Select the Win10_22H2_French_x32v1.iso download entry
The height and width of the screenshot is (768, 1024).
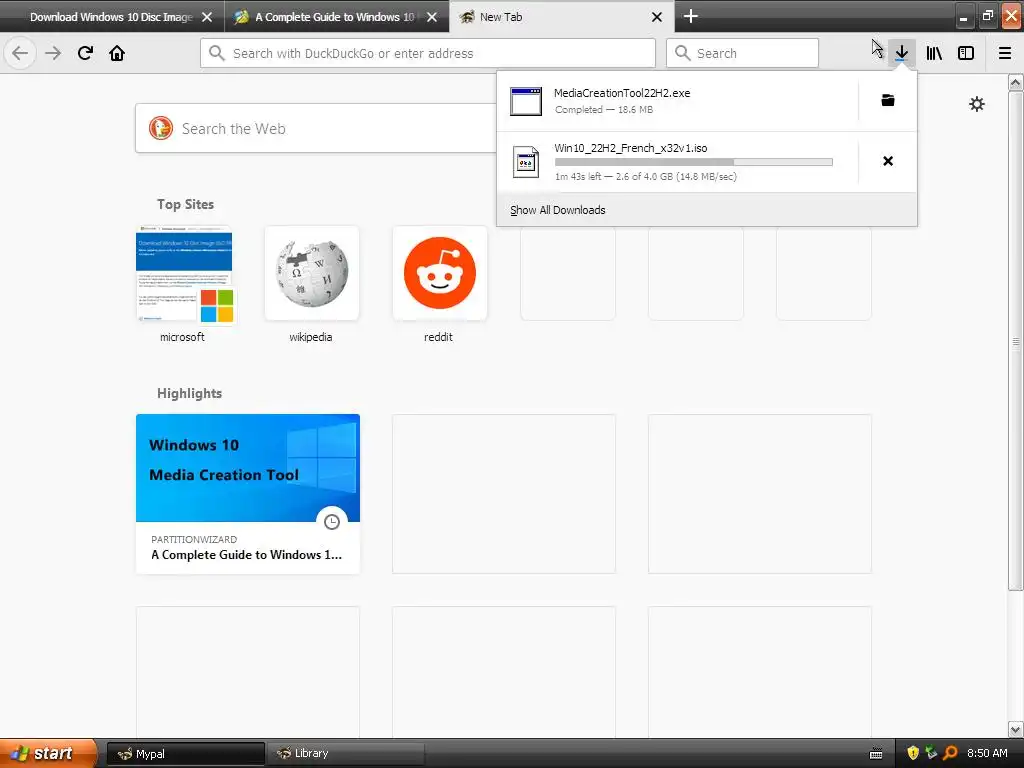677,162
